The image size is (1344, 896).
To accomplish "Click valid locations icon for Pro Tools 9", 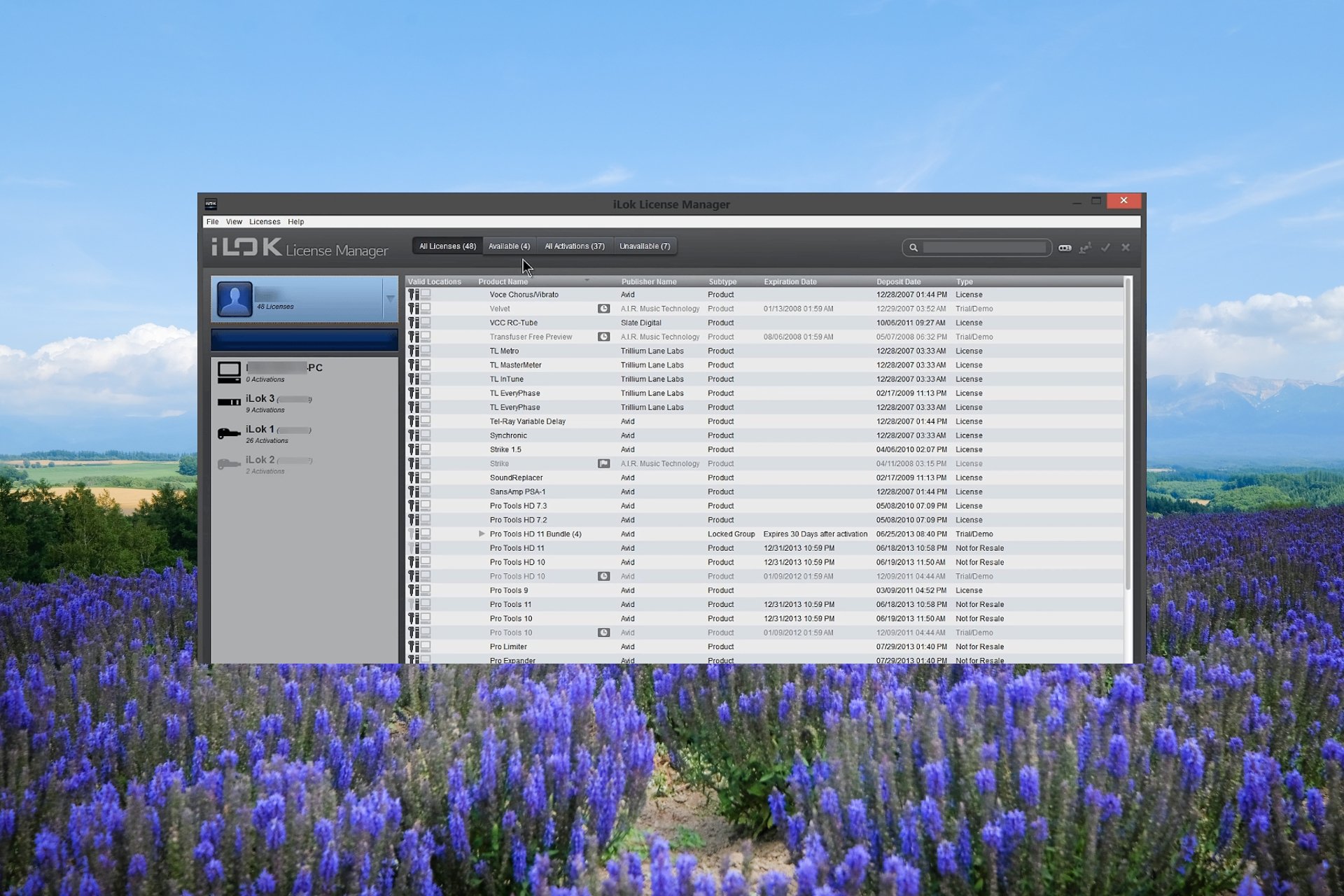I will pos(419,590).
